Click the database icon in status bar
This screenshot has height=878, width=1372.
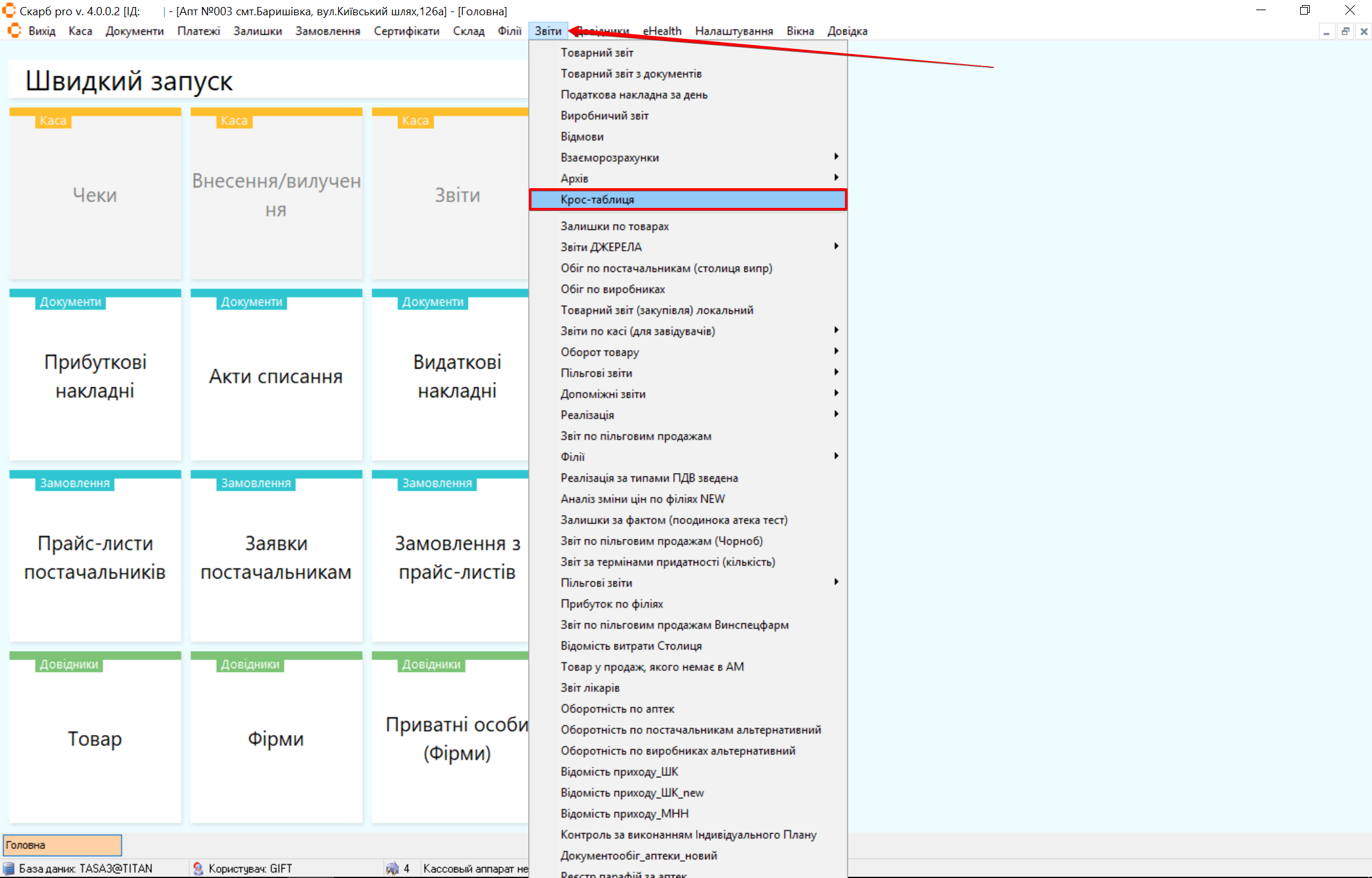point(9,868)
